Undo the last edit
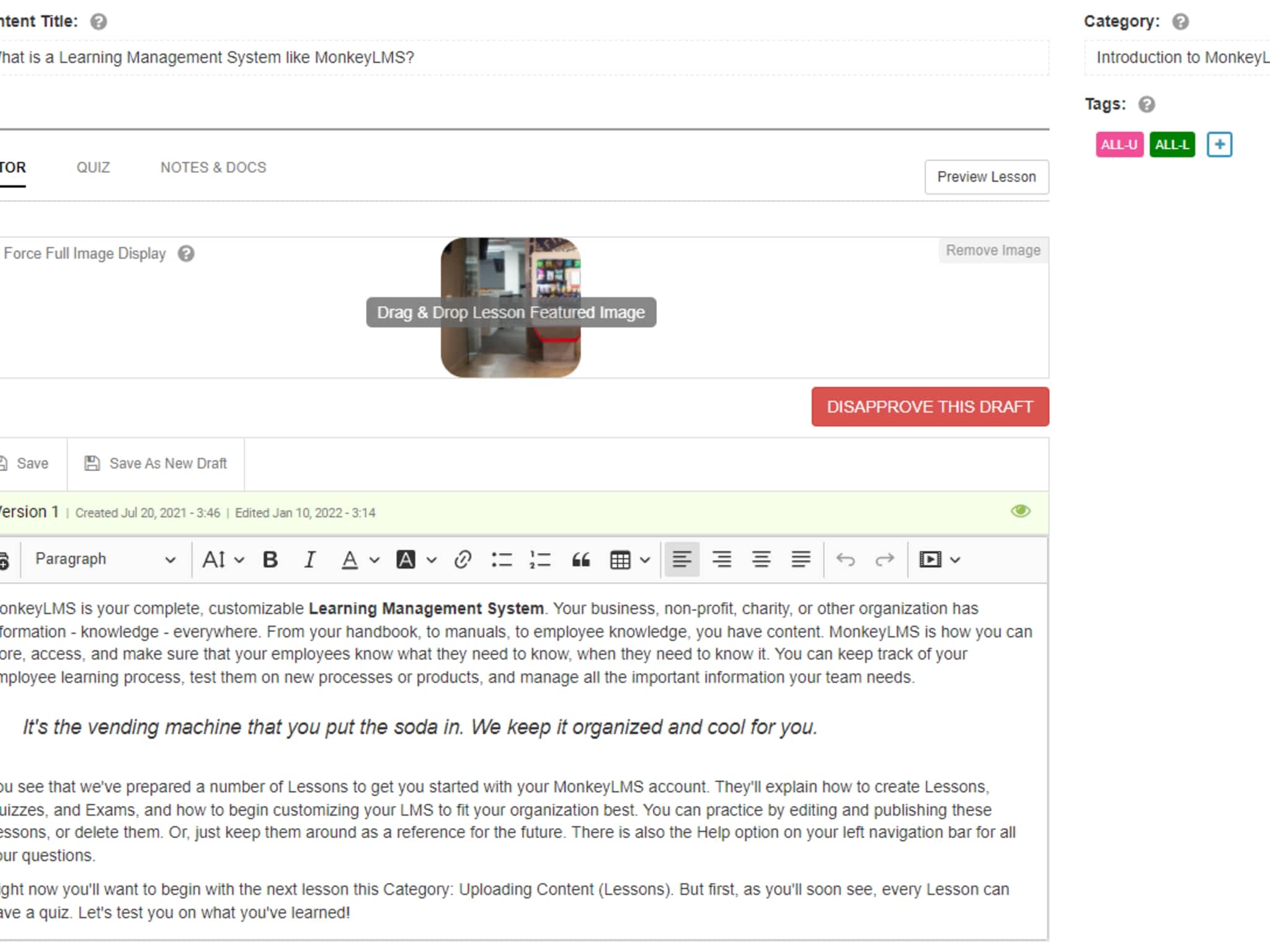This screenshot has width=1270, height=952. point(845,560)
